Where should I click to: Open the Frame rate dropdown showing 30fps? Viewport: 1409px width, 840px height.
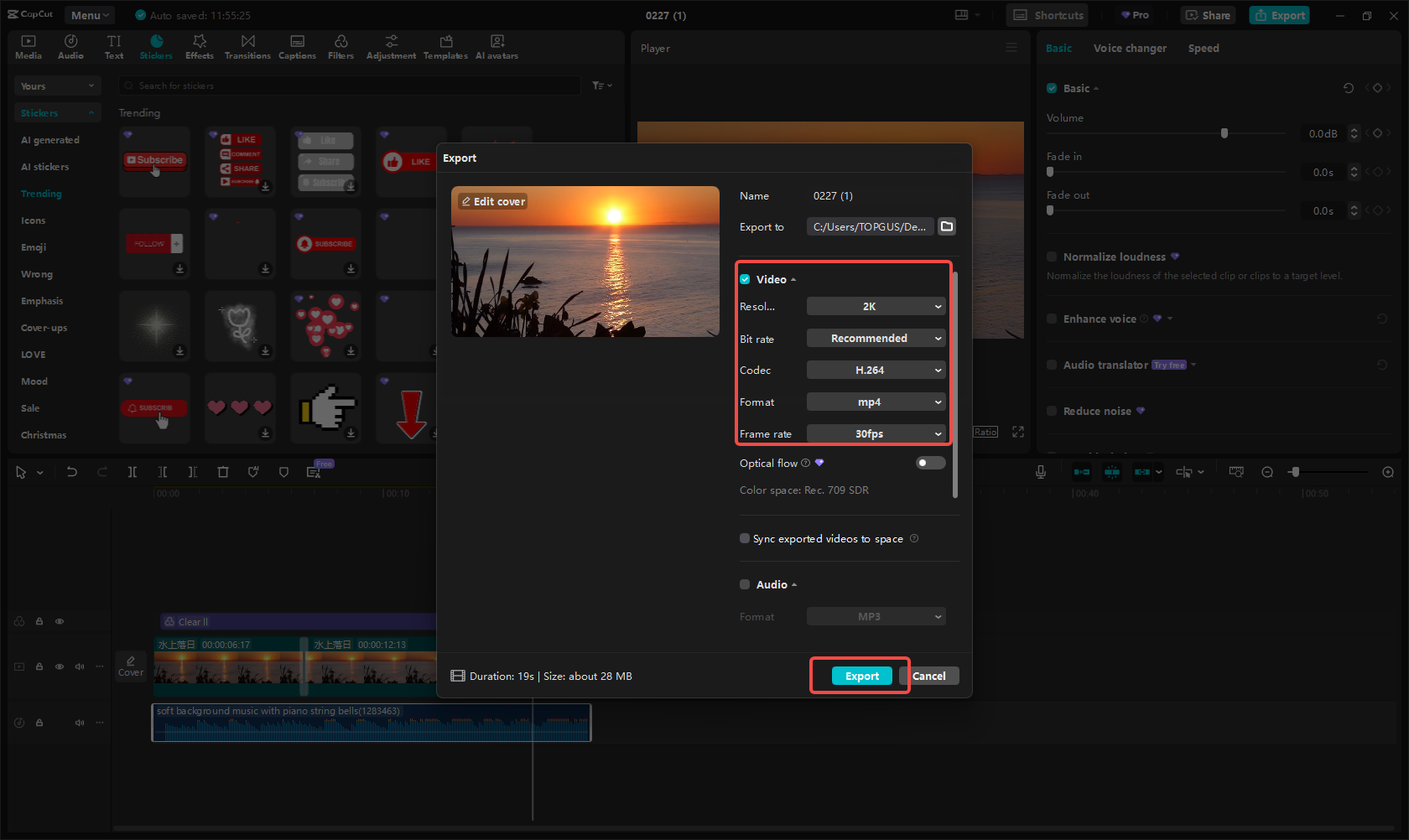click(876, 433)
